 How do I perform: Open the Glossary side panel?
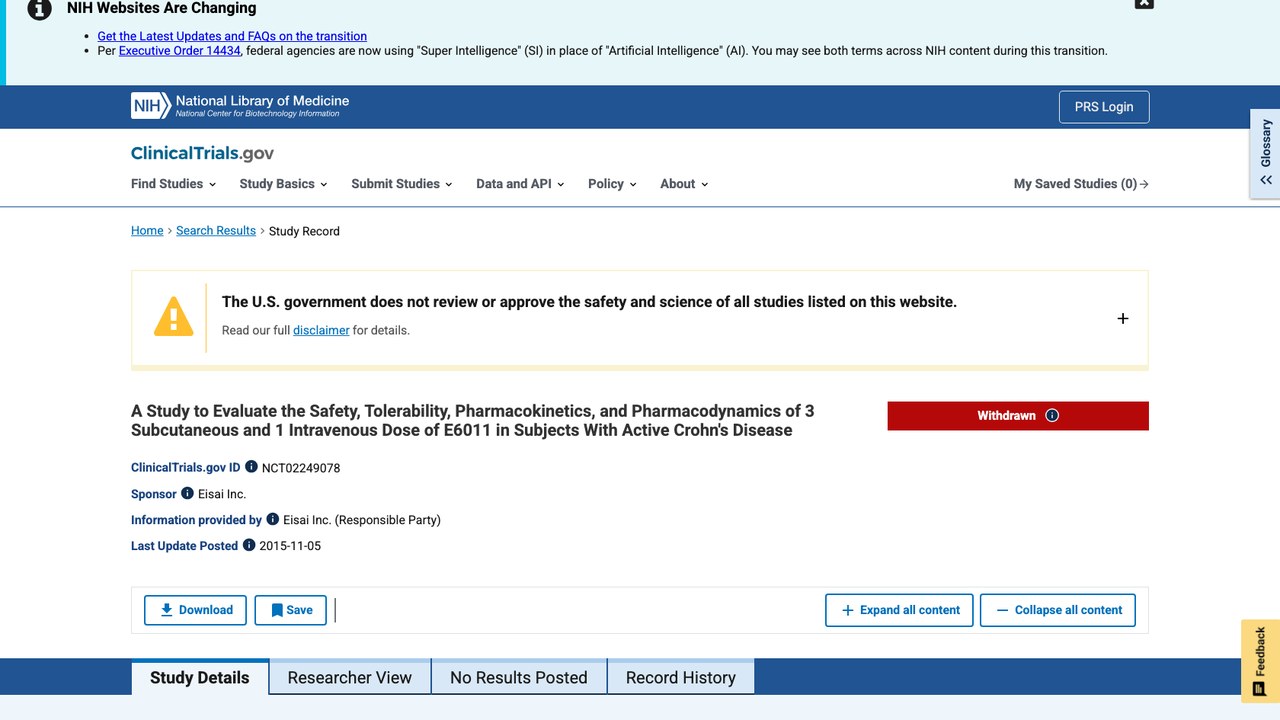click(x=1265, y=153)
